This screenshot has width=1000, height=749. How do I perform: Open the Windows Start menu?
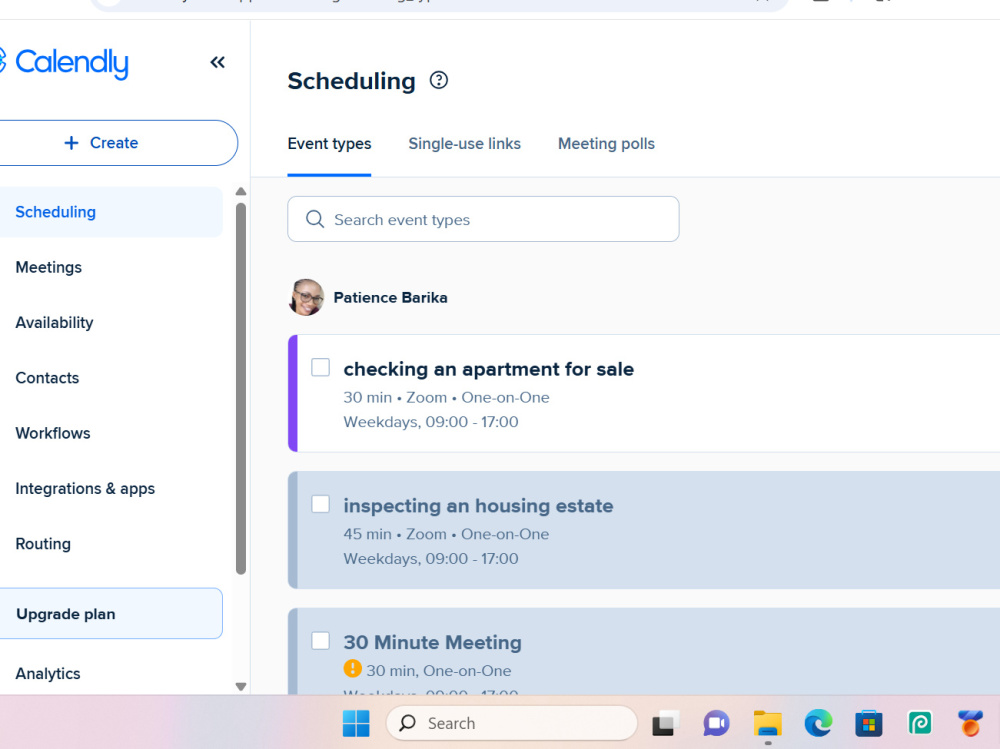pyautogui.click(x=356, y=723)
